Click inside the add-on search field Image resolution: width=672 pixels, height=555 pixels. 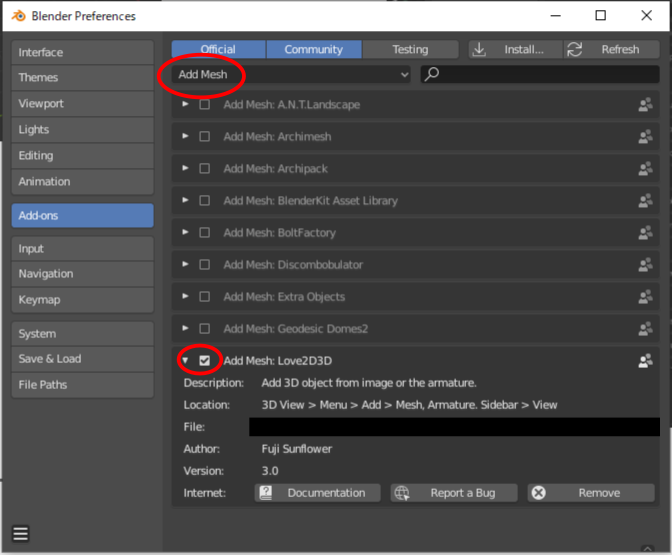coord(540,75)
